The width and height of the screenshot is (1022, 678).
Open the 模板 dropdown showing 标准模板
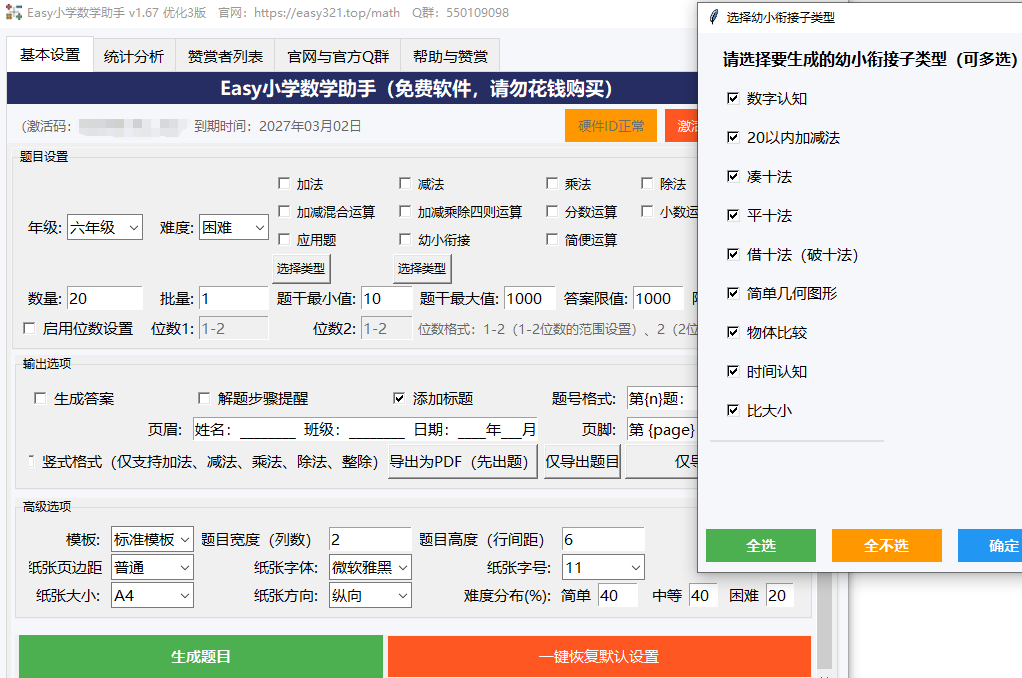(152, 539)
